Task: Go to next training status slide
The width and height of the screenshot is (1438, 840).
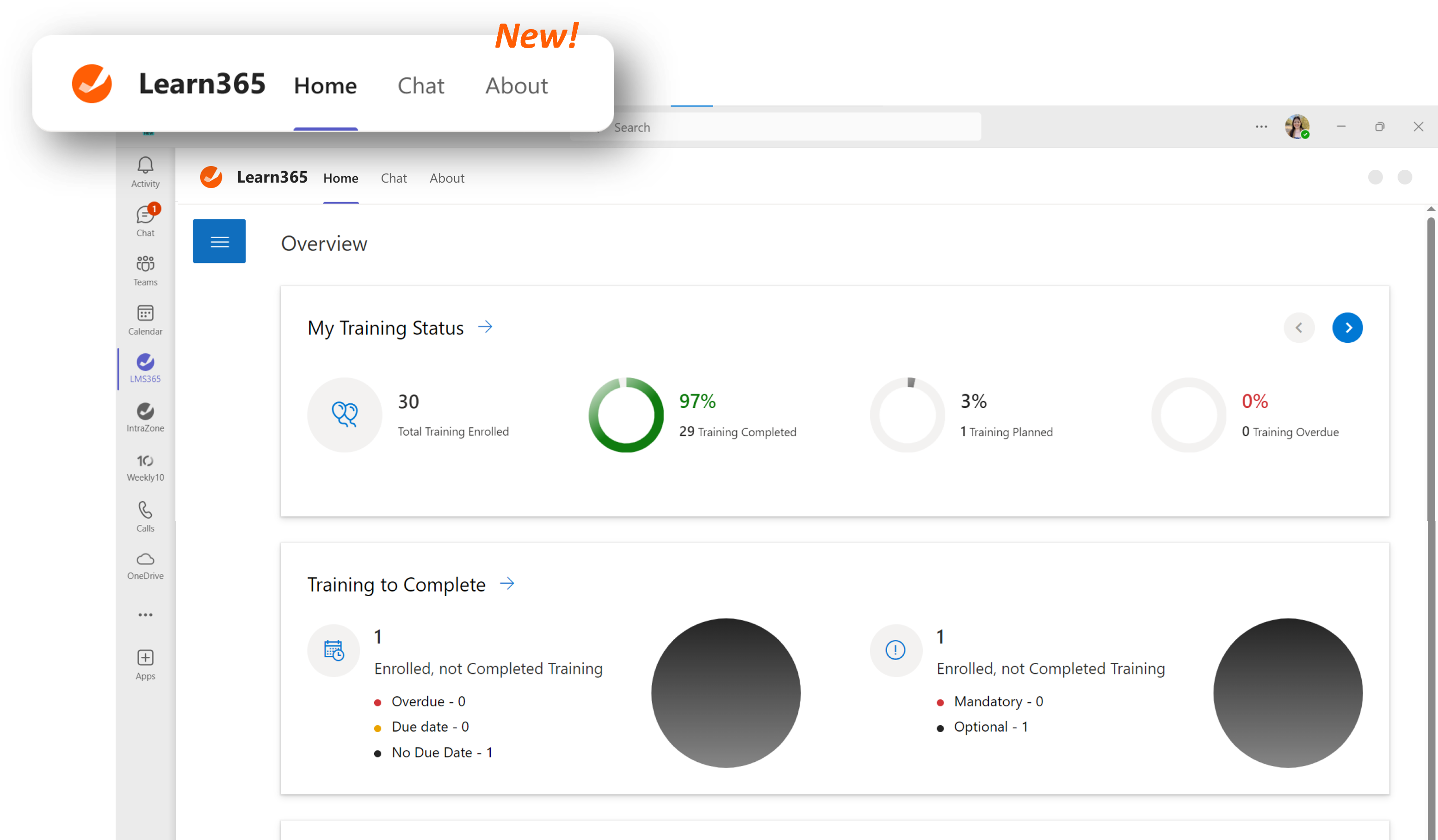Action: point(1347,327)
